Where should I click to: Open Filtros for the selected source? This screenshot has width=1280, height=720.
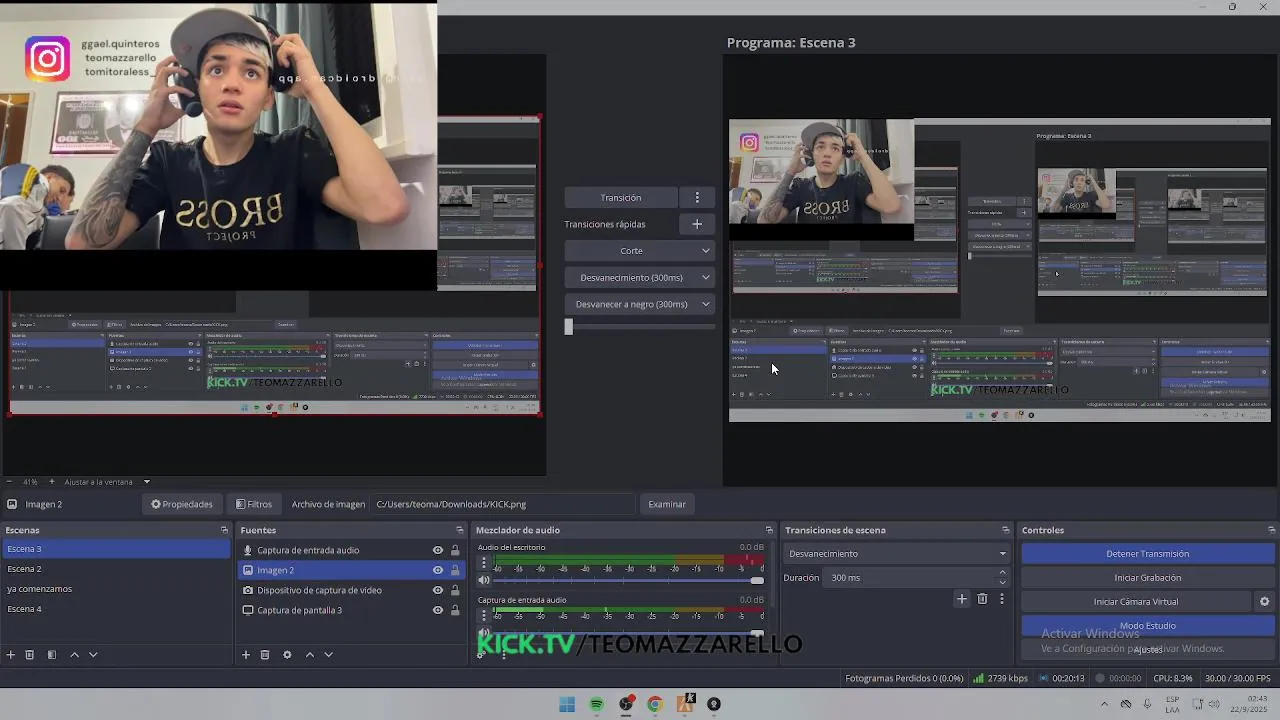click(x=253, y=505)
